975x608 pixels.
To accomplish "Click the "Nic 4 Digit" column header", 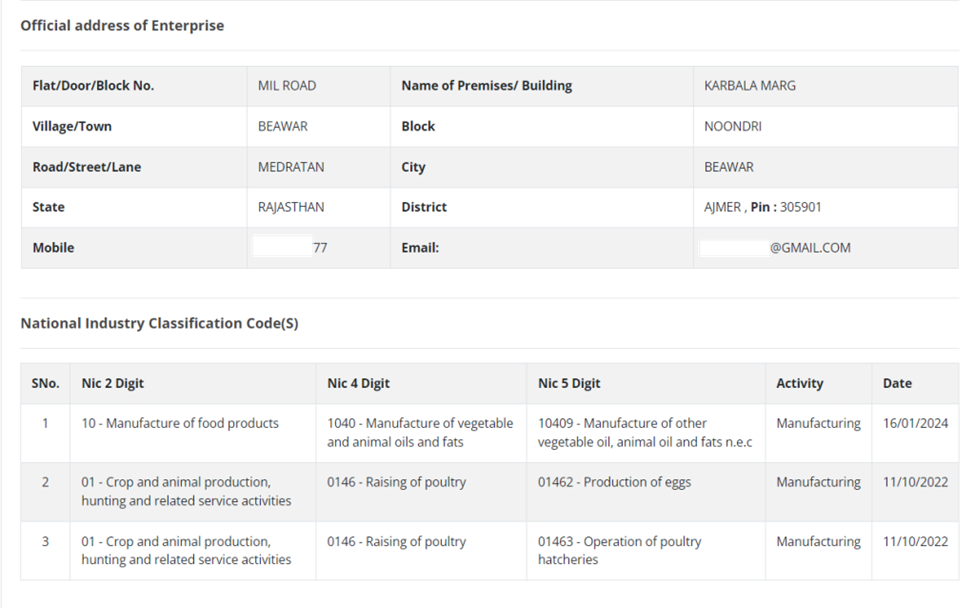I will [358, 383].
